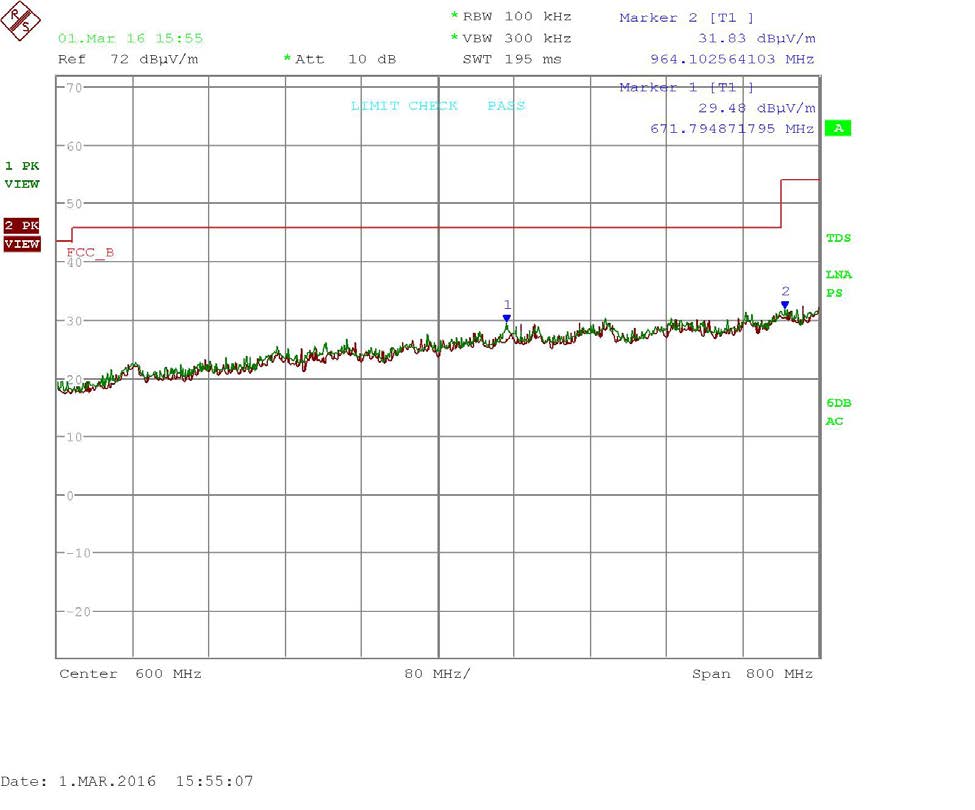
Task: Click the Date: 1.MAR.2016 footer text
Action: 127,781
